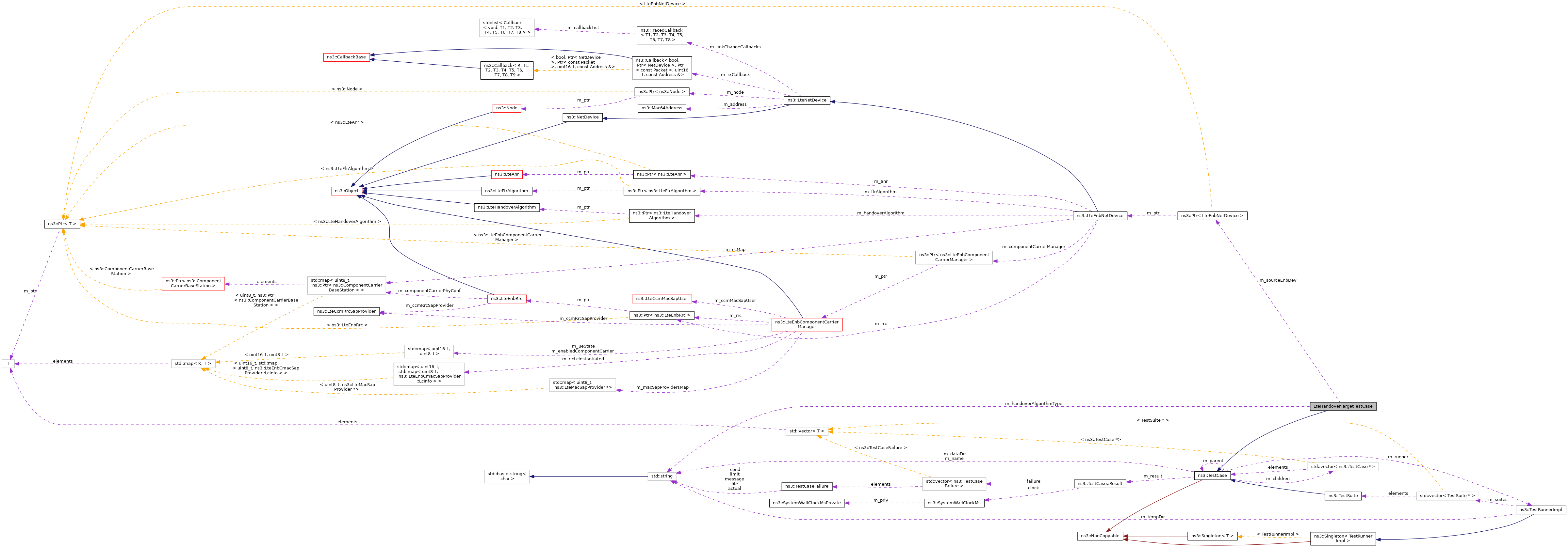
Task: Click ns3::TestCase::Result node
Action: (x=1099, y=484)
